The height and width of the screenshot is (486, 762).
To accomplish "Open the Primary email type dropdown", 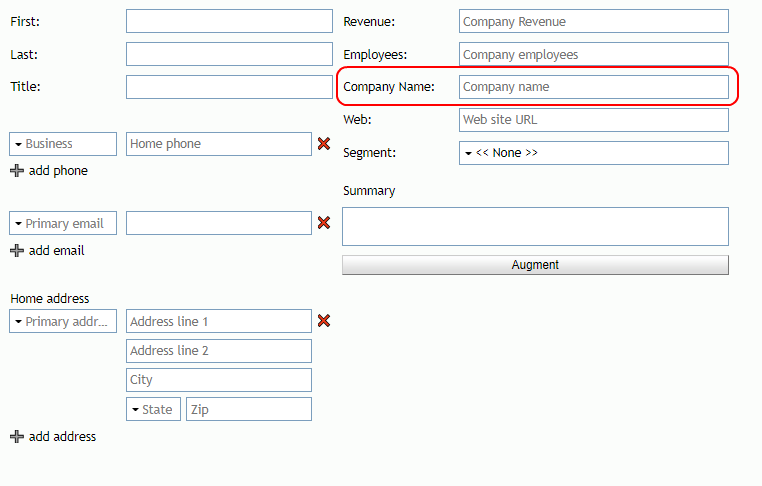I will (63, 223).
